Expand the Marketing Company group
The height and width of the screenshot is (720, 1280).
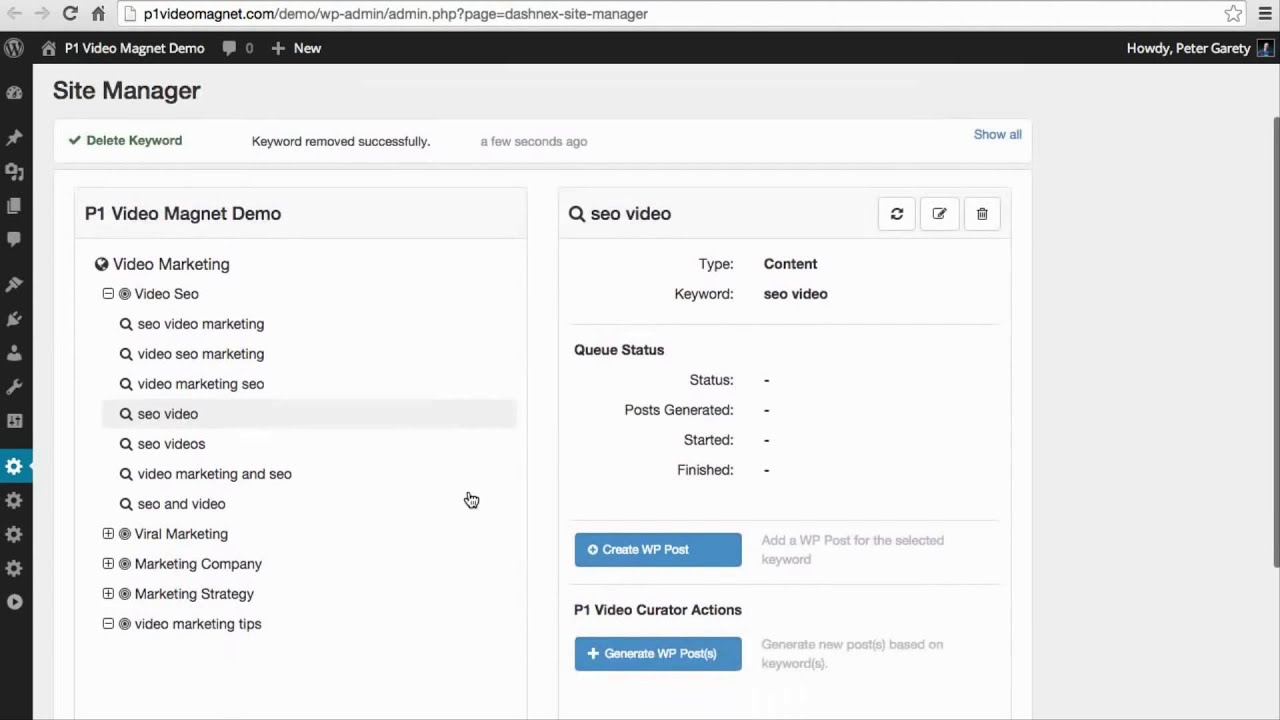108,564
